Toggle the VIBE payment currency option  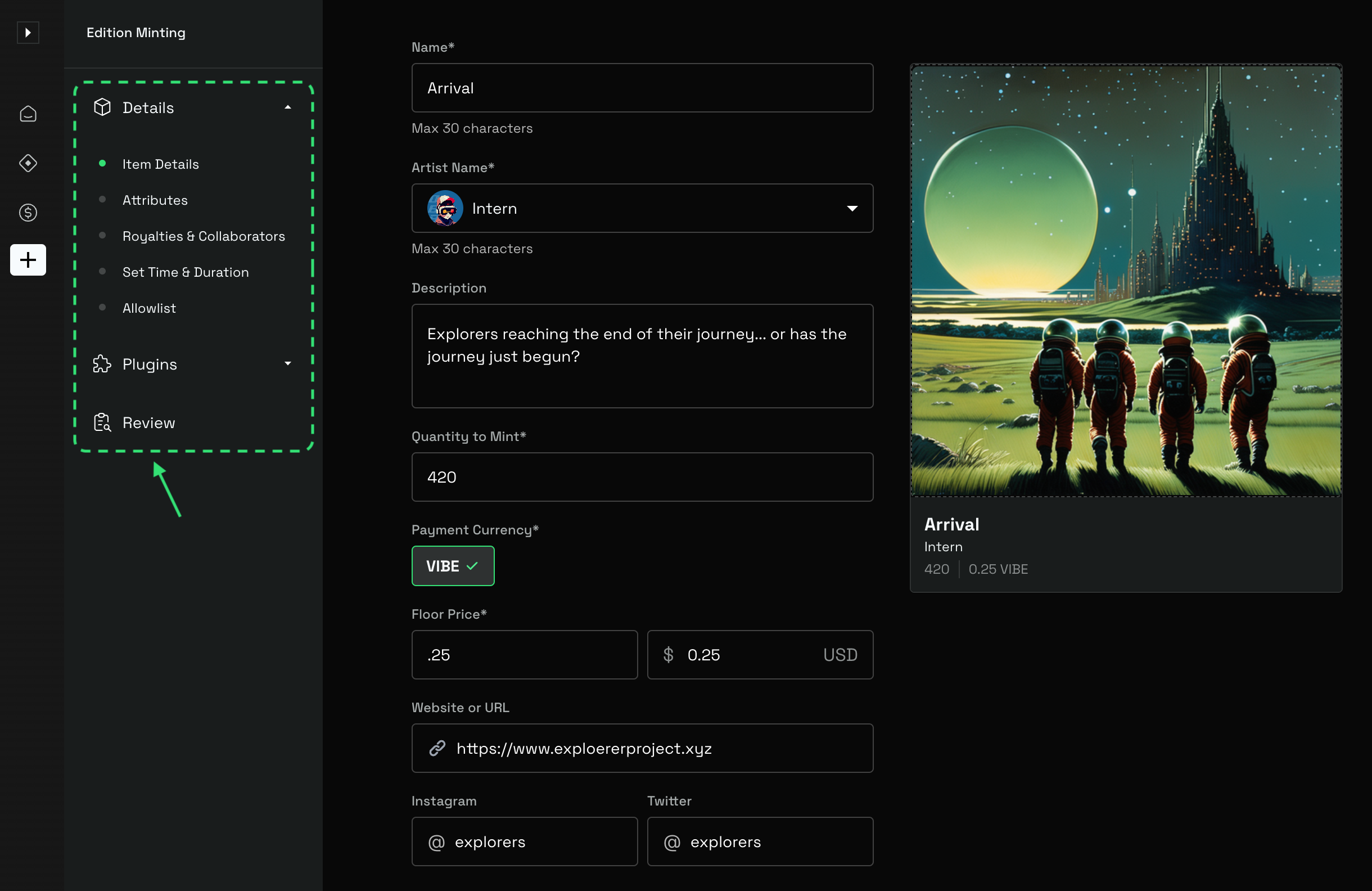pyautogui.click(x=453, y=566)
